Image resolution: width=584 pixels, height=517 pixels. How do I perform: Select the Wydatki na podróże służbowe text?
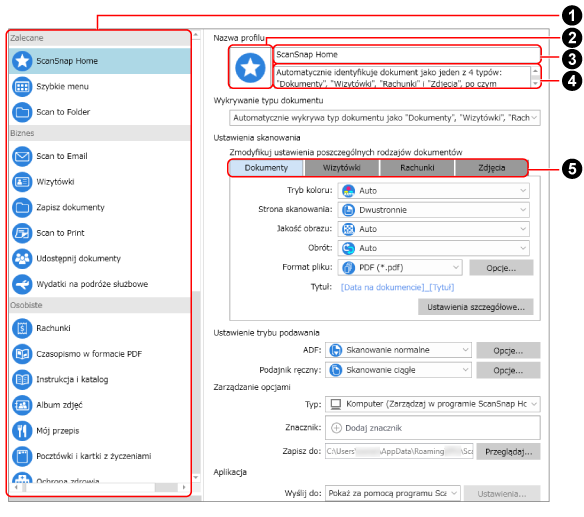(92, 284)
